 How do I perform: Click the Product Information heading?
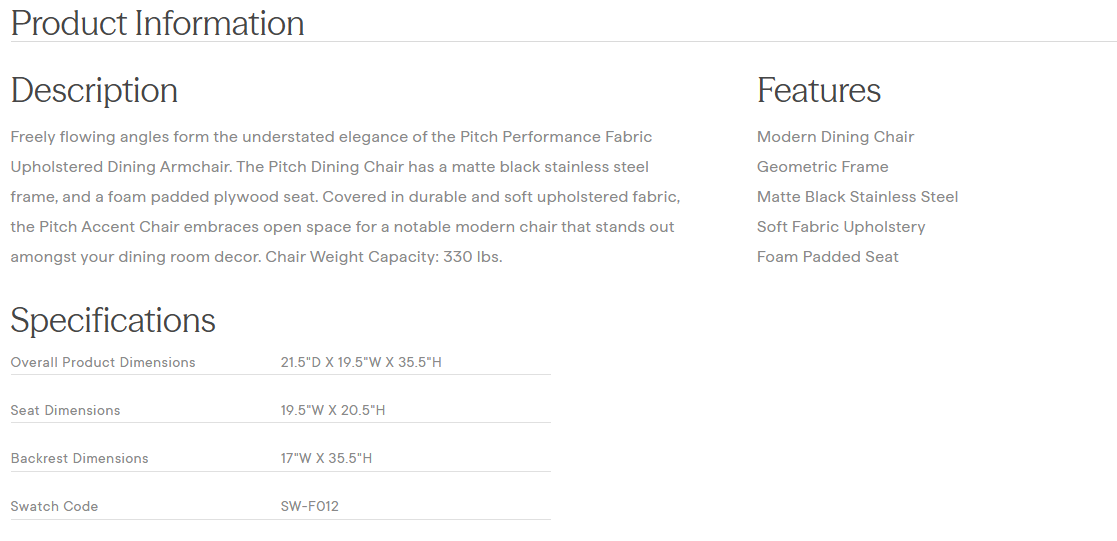click(x=157, y=23)
